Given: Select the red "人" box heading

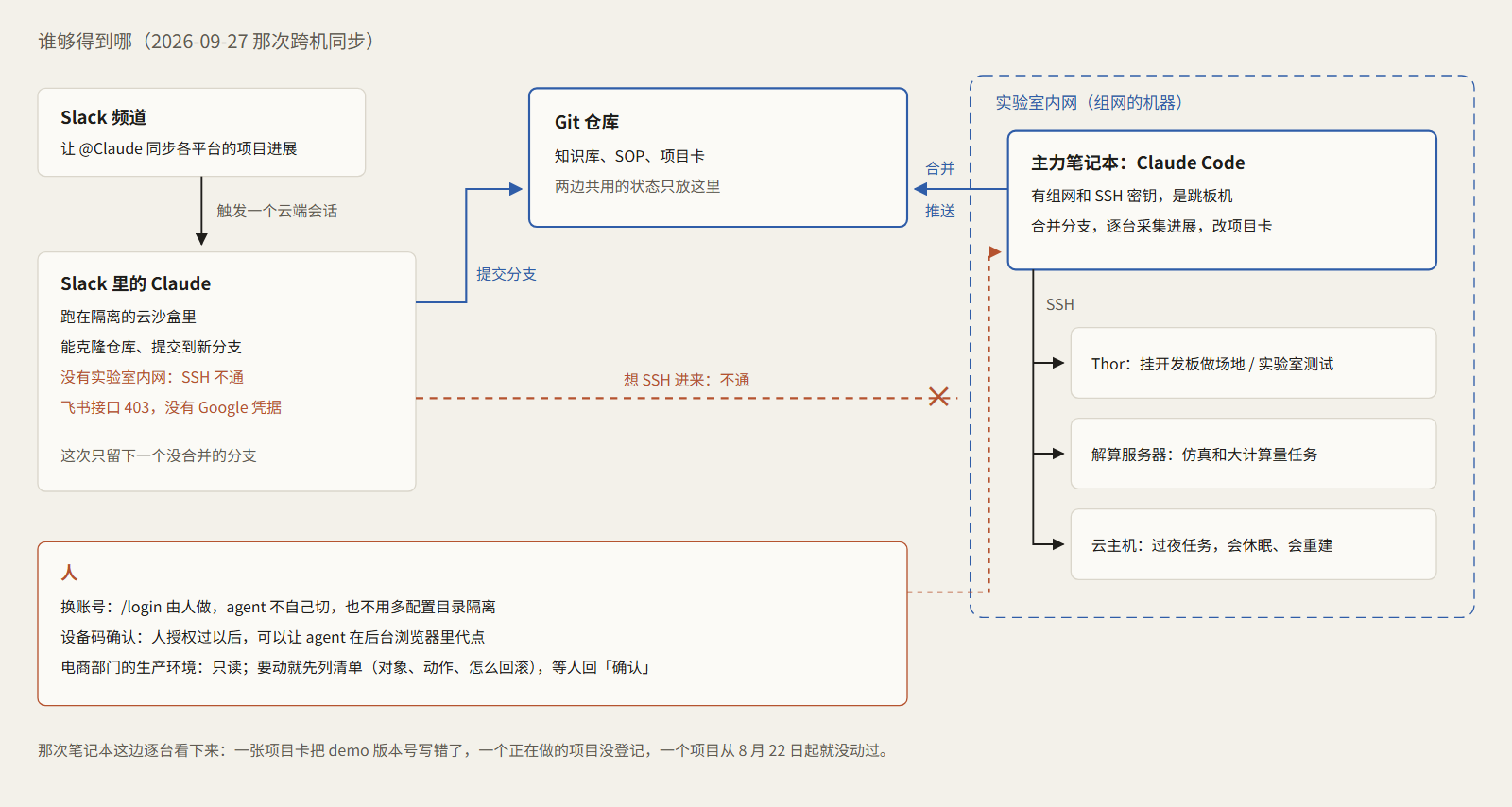Looking at the screenshot, I should [69, 573].
